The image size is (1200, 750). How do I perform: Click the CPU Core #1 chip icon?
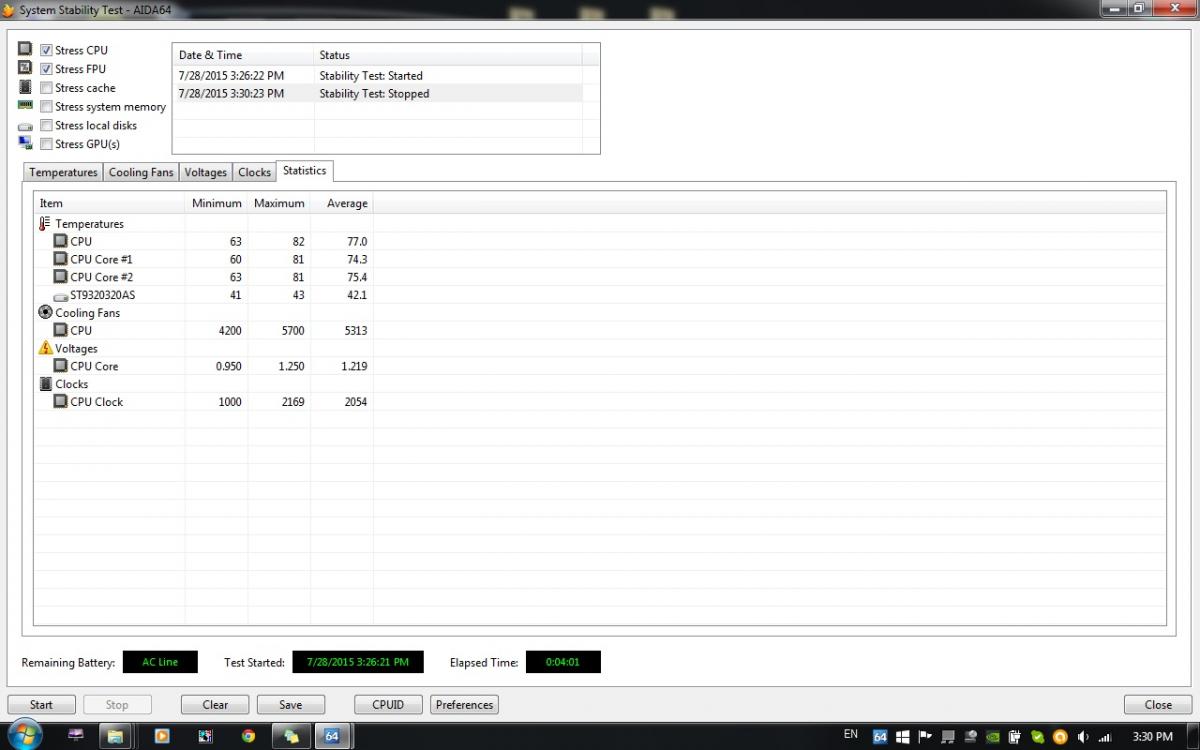click(60, 259)
